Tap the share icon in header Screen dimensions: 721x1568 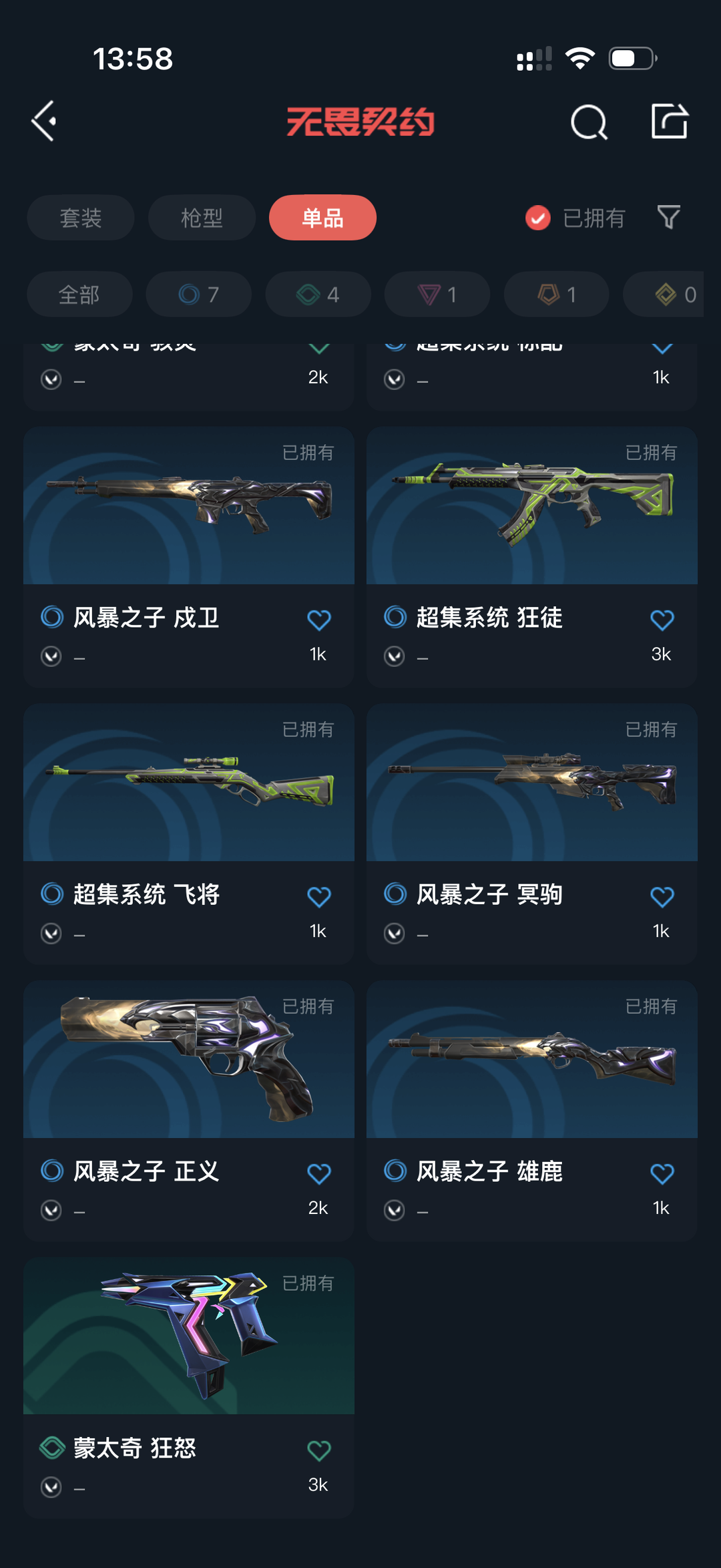(670, 121)
